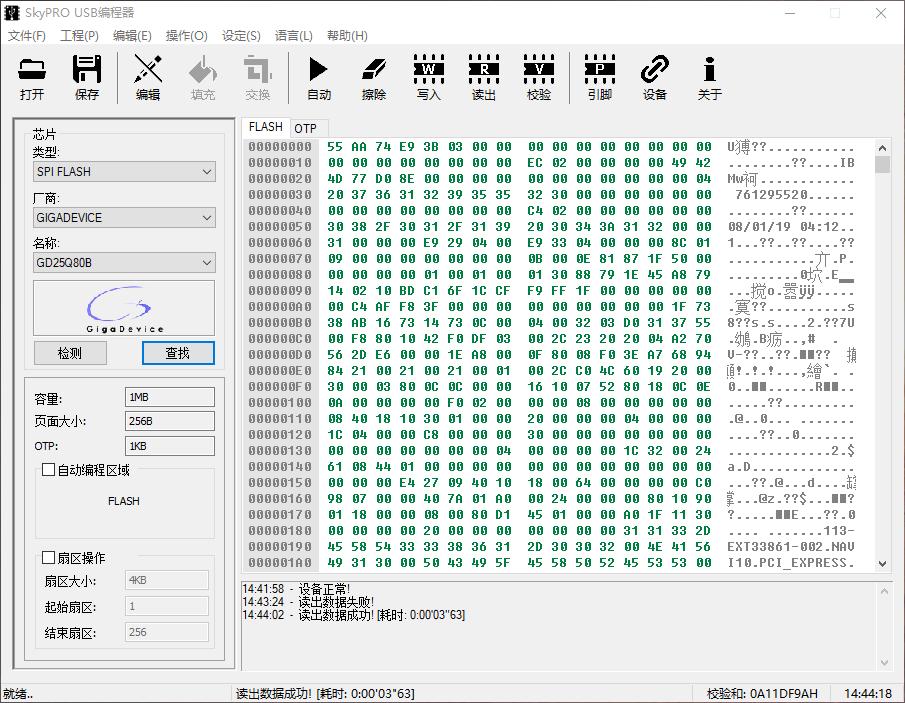Click the 检测 (Detect) button
This screenshot has height=703, width=905.
click(x=70, y=353)
